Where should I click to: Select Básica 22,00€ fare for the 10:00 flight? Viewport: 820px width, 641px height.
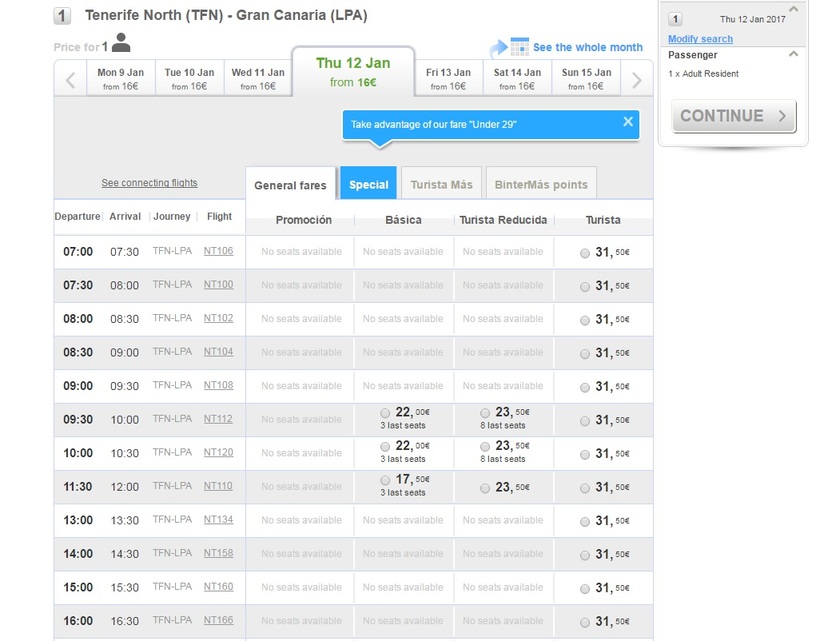point(386,446)
